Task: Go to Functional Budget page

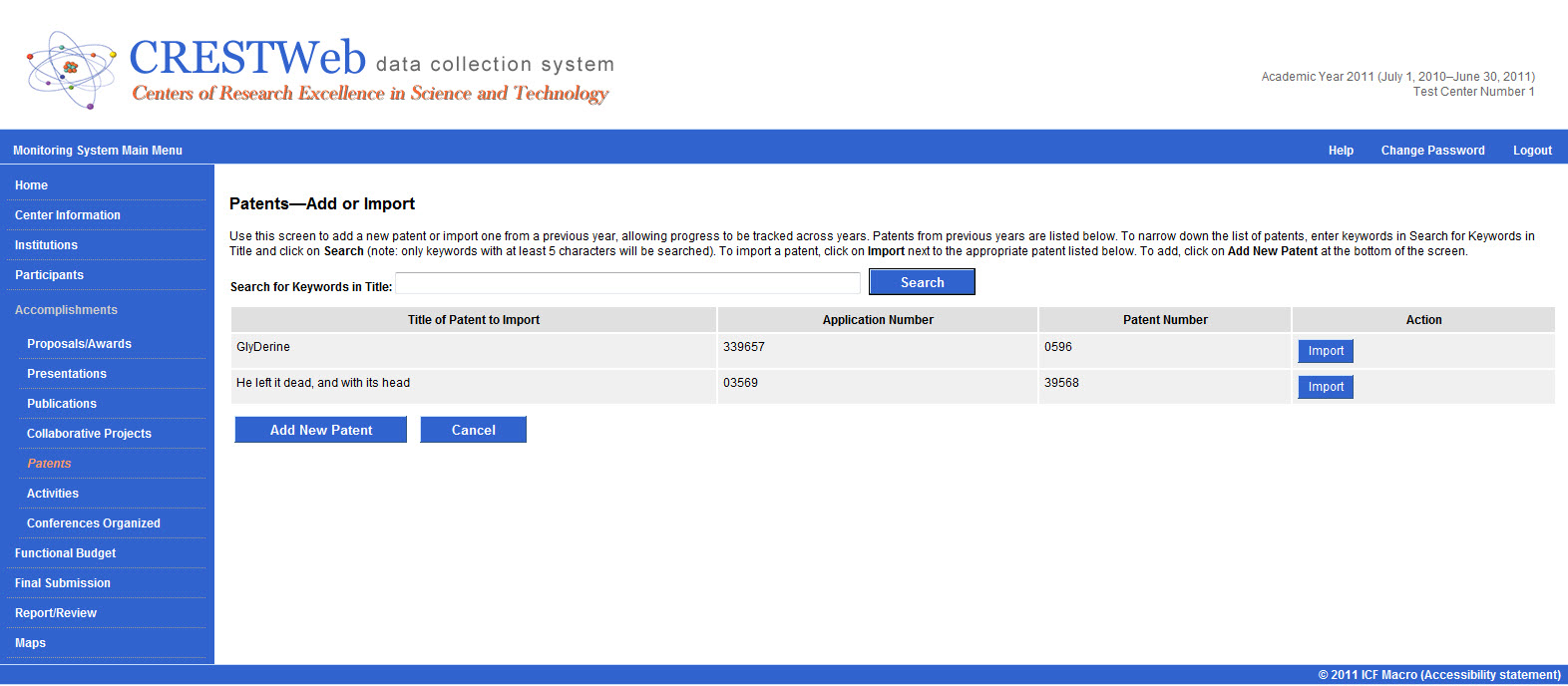Action: [65, 553]
